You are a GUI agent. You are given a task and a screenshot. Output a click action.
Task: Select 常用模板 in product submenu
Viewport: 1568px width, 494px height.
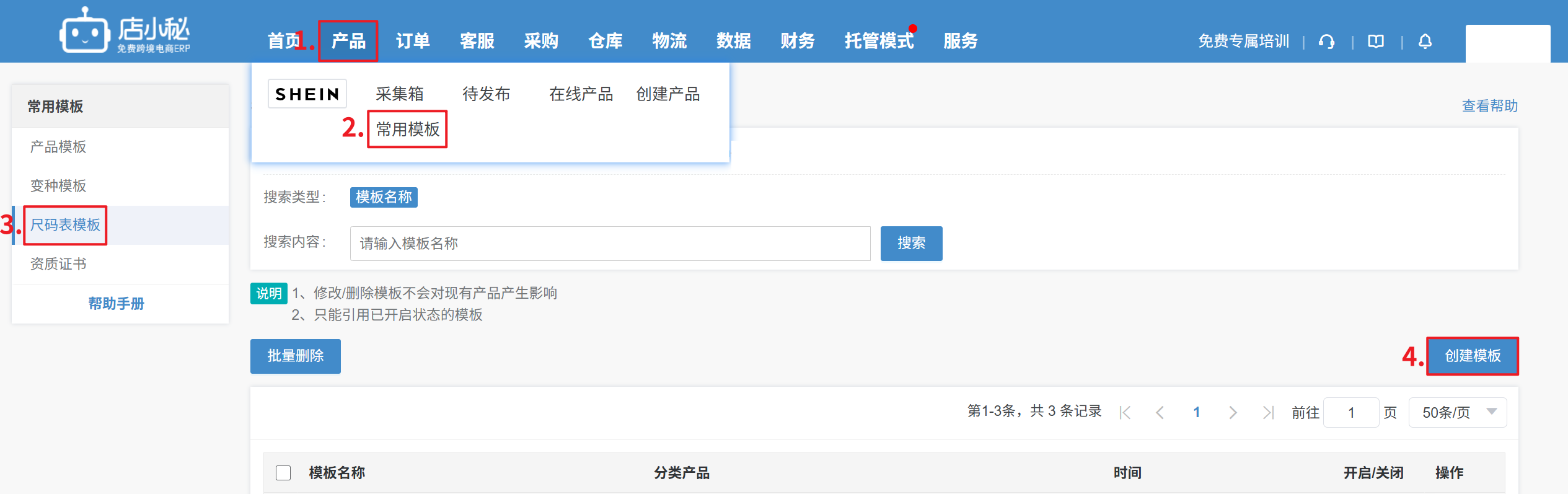[x=407, y=130]
